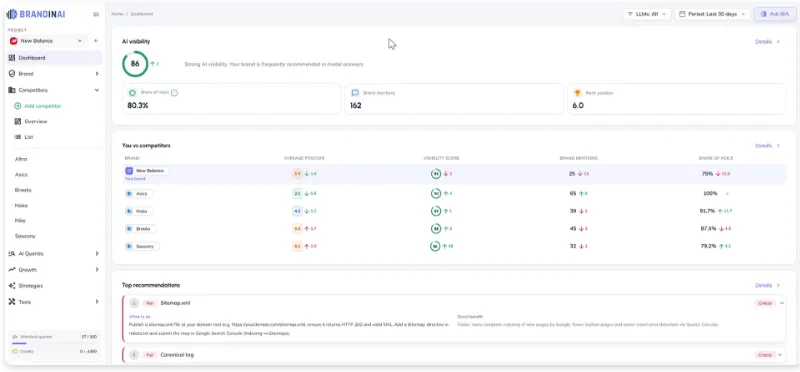Click the Strategies sparkle icon
This screenshot has width=800, height=372.
(x=12, y=286)
